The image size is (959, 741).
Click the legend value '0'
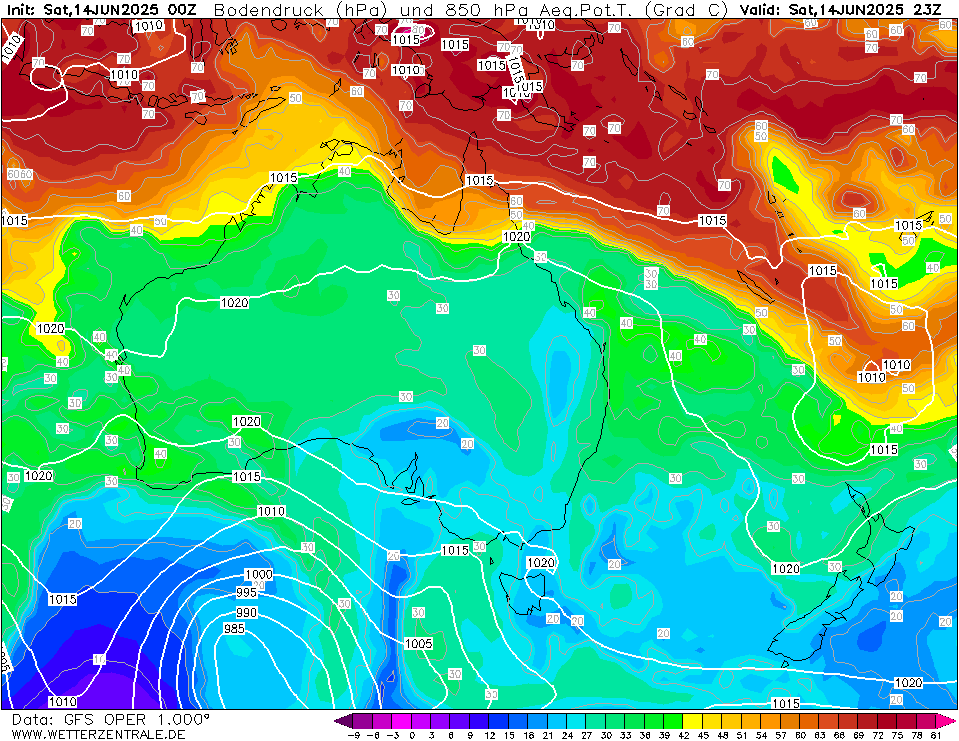pos(412,735)
